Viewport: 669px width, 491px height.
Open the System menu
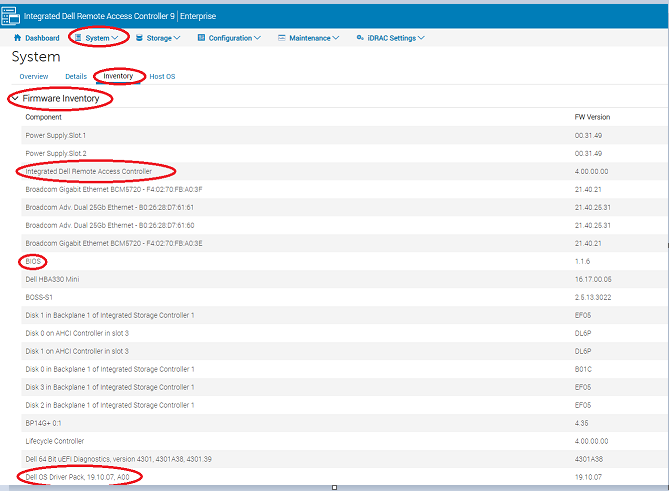click(x=97, y=38)
